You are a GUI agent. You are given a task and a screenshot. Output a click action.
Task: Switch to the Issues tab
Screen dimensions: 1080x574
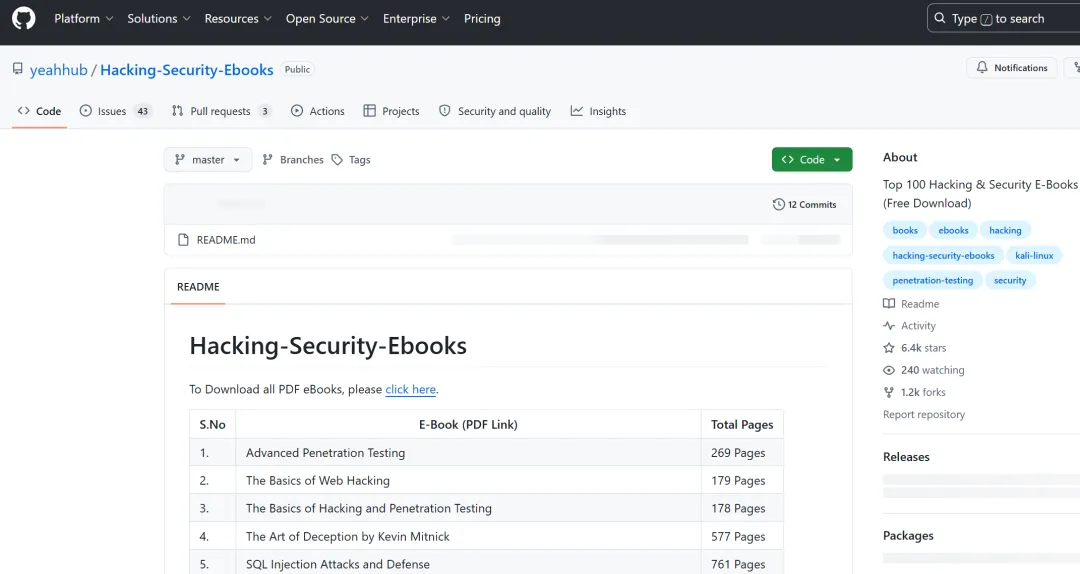115,111
